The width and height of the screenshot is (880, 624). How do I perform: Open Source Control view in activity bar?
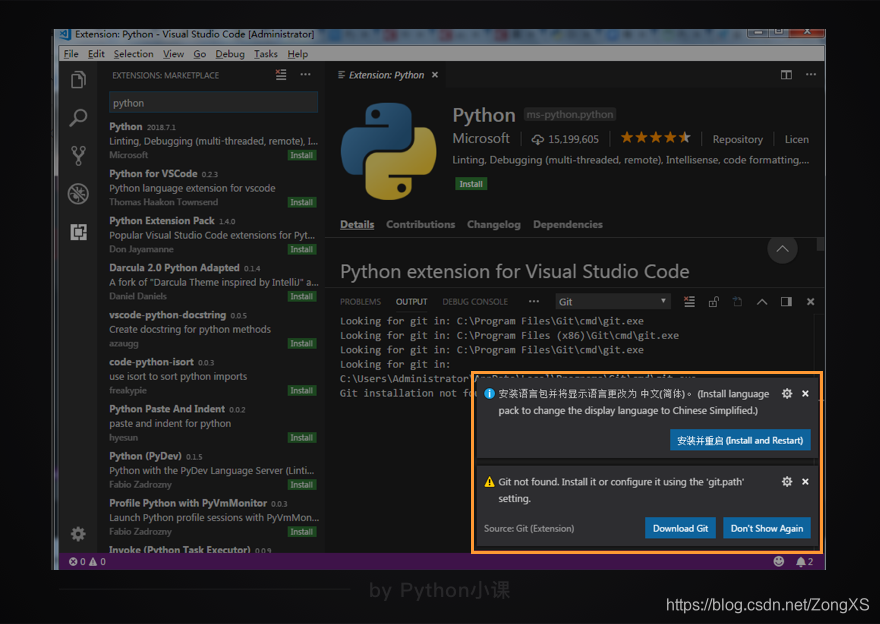click(79, 155)
